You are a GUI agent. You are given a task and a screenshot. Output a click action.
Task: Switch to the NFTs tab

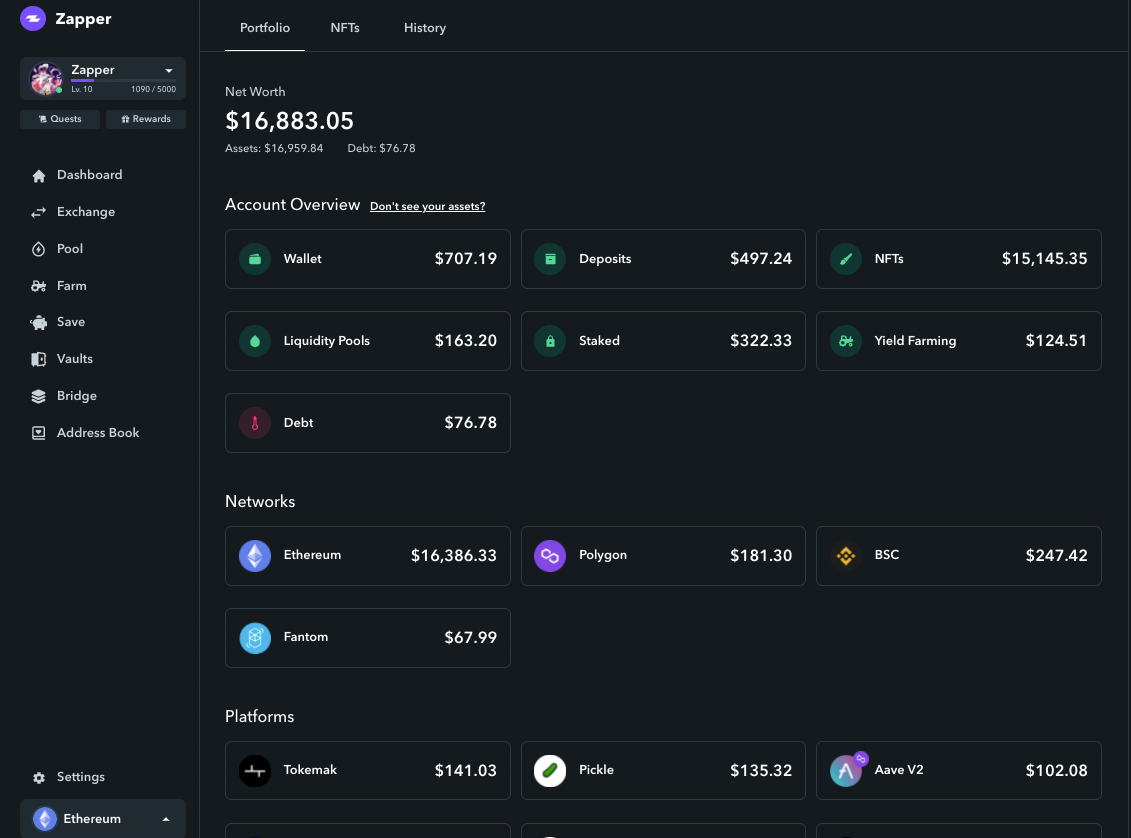tap(345, 28)
